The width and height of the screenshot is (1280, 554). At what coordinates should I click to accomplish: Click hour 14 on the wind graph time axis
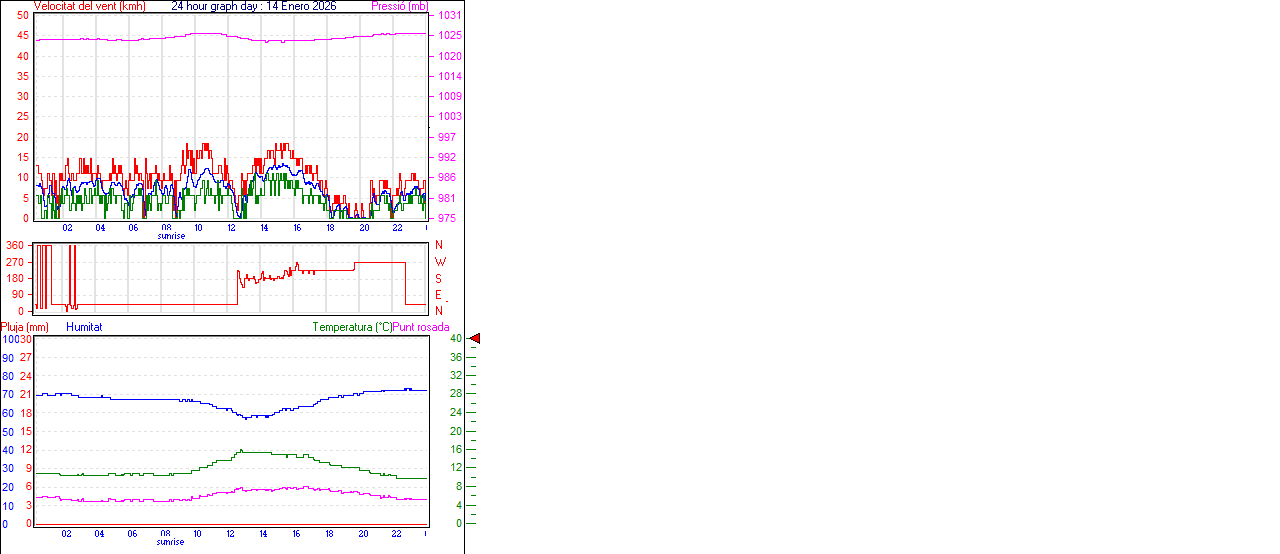pyautogui.click(x=264, y=227)
